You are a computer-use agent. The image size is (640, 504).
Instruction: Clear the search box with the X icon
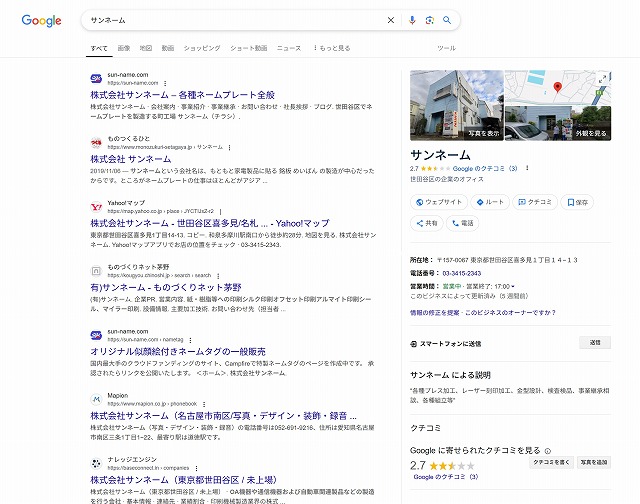(391, 20)
